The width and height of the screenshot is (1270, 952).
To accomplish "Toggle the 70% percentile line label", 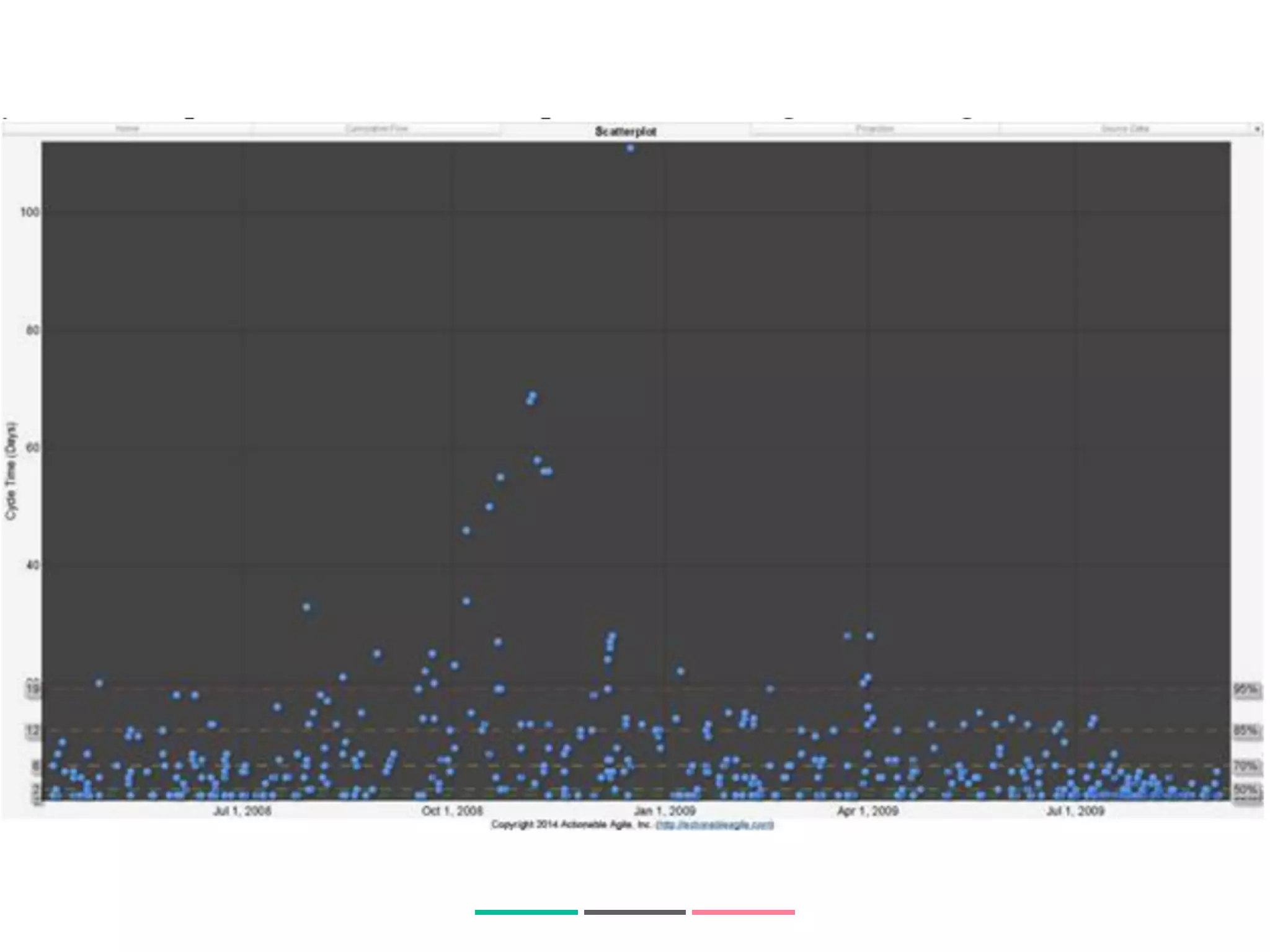I will pyautogui.click(x=1246, y=766).
